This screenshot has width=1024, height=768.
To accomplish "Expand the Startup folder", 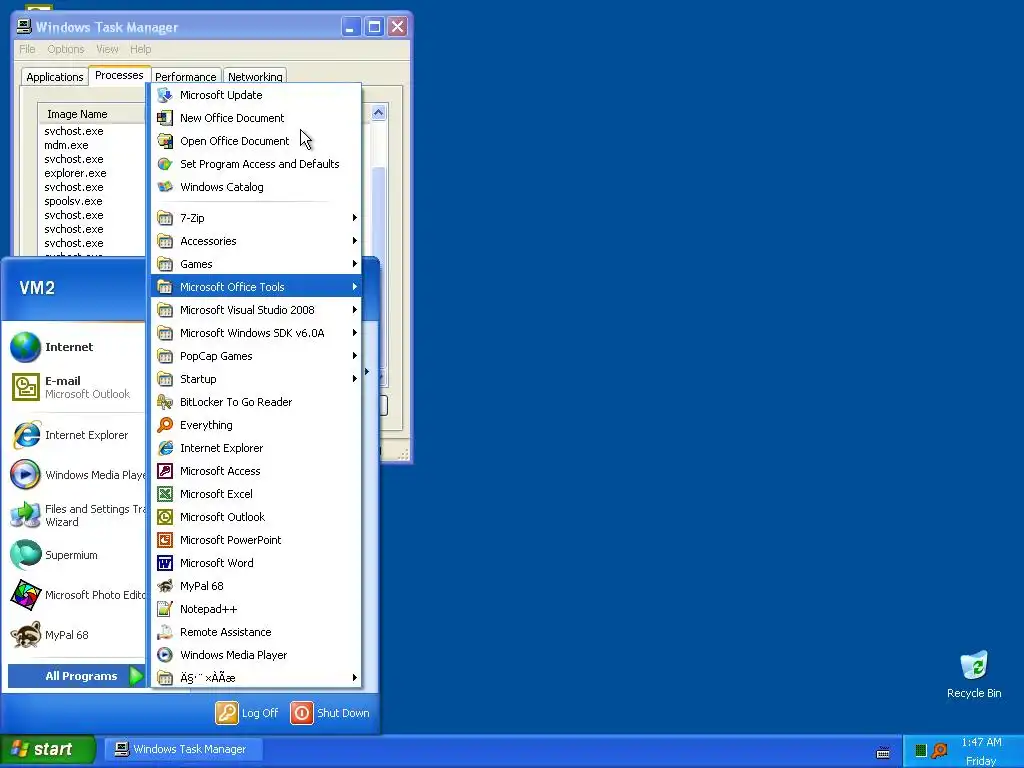I will (255, 379).
